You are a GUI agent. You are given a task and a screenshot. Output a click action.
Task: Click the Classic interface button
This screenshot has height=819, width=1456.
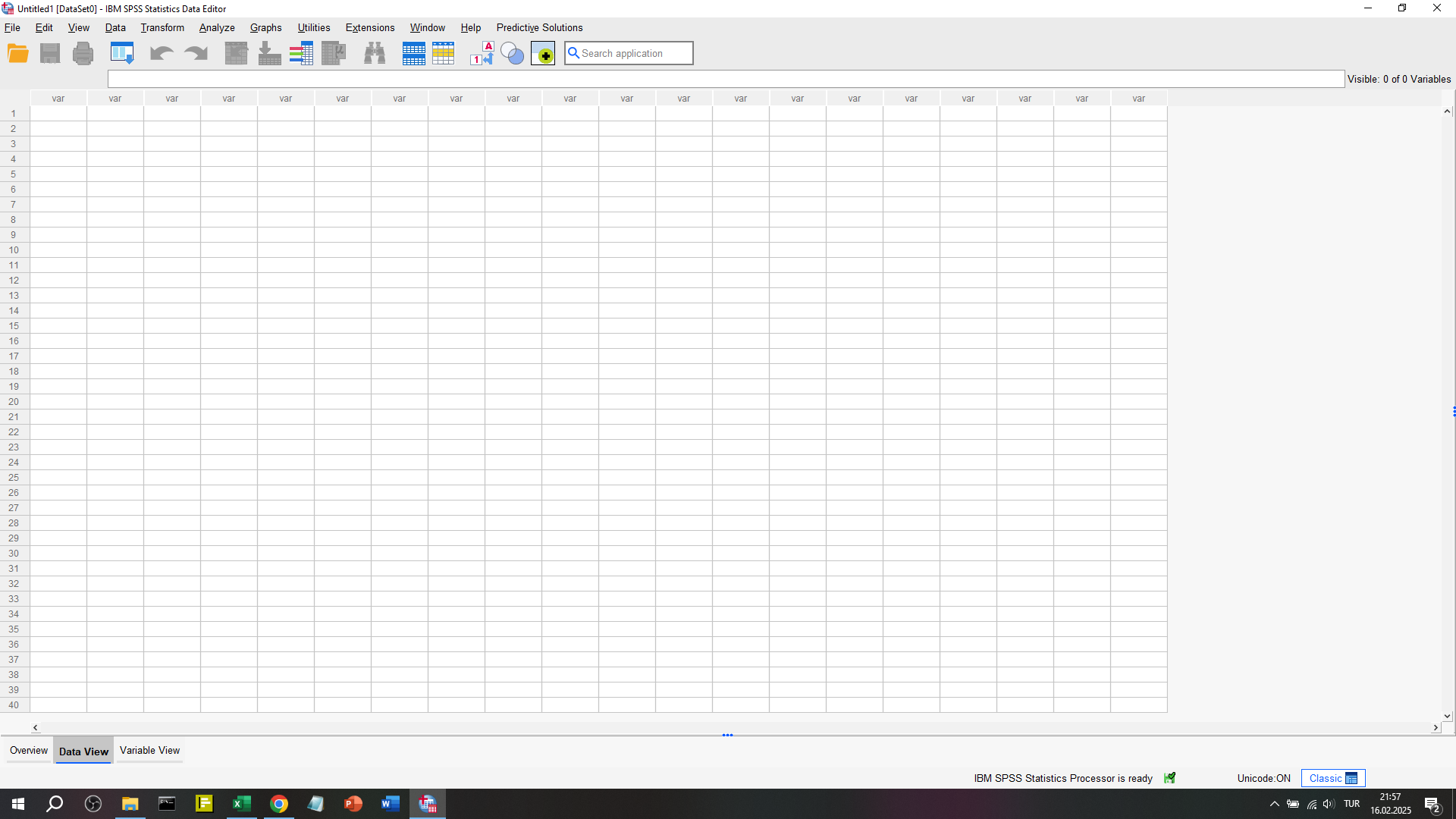point(1332,777)
